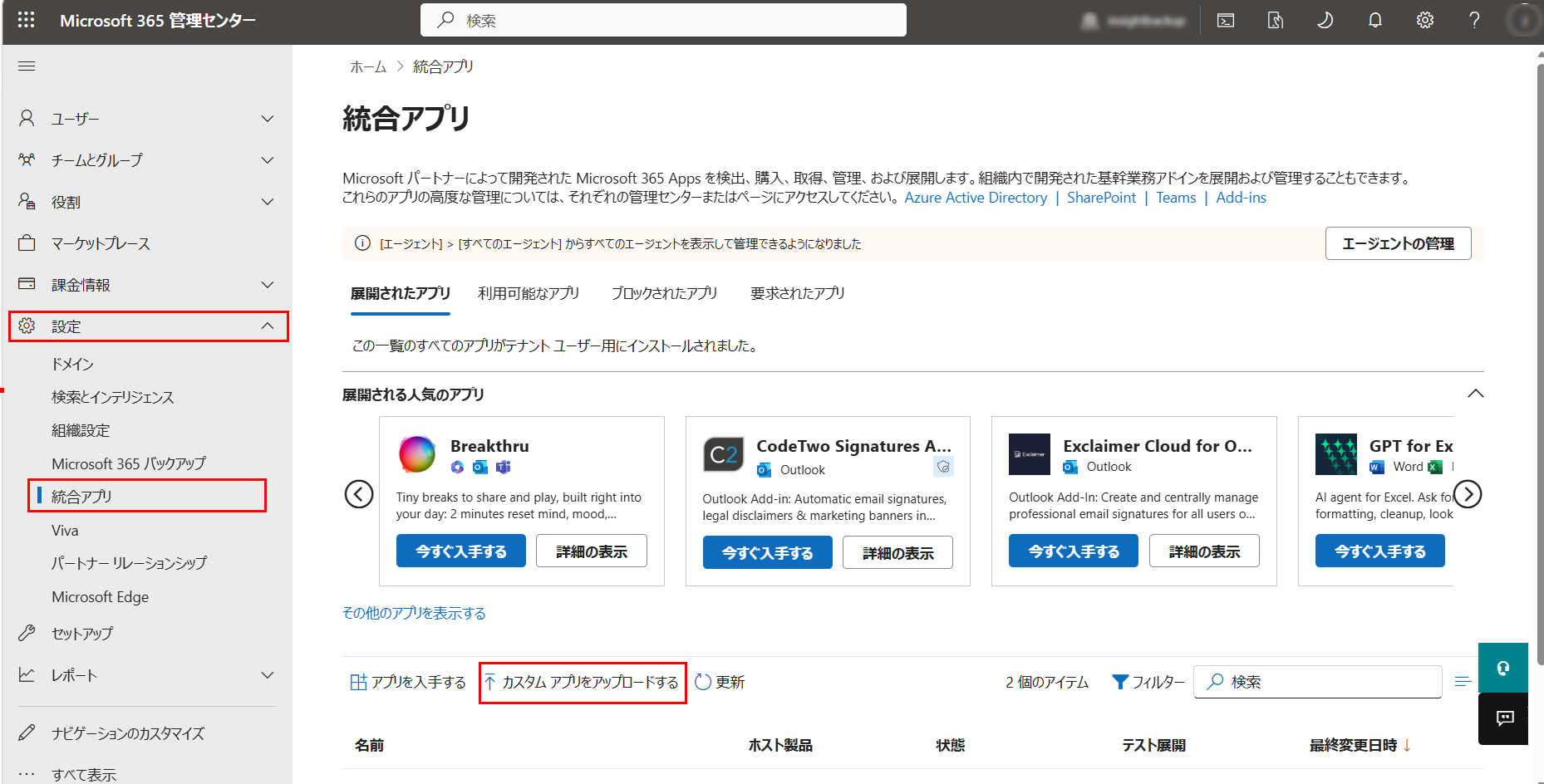Go to next popular apps carousel arrow
The height and width of the screenshot is (784, 1544).
(1468, 494)
